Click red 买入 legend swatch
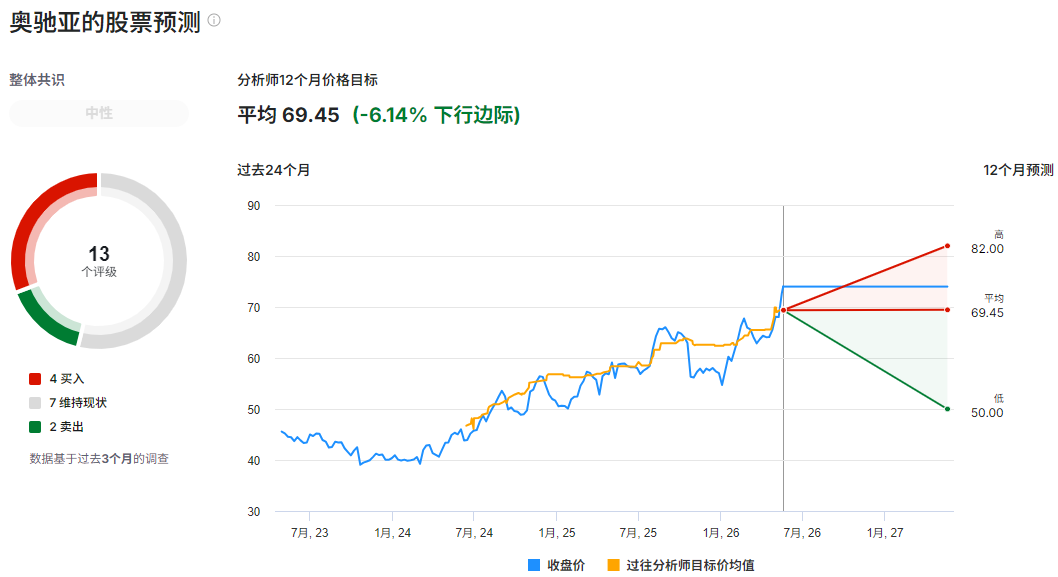1058x577 pixels. click(x=35, y=379)
